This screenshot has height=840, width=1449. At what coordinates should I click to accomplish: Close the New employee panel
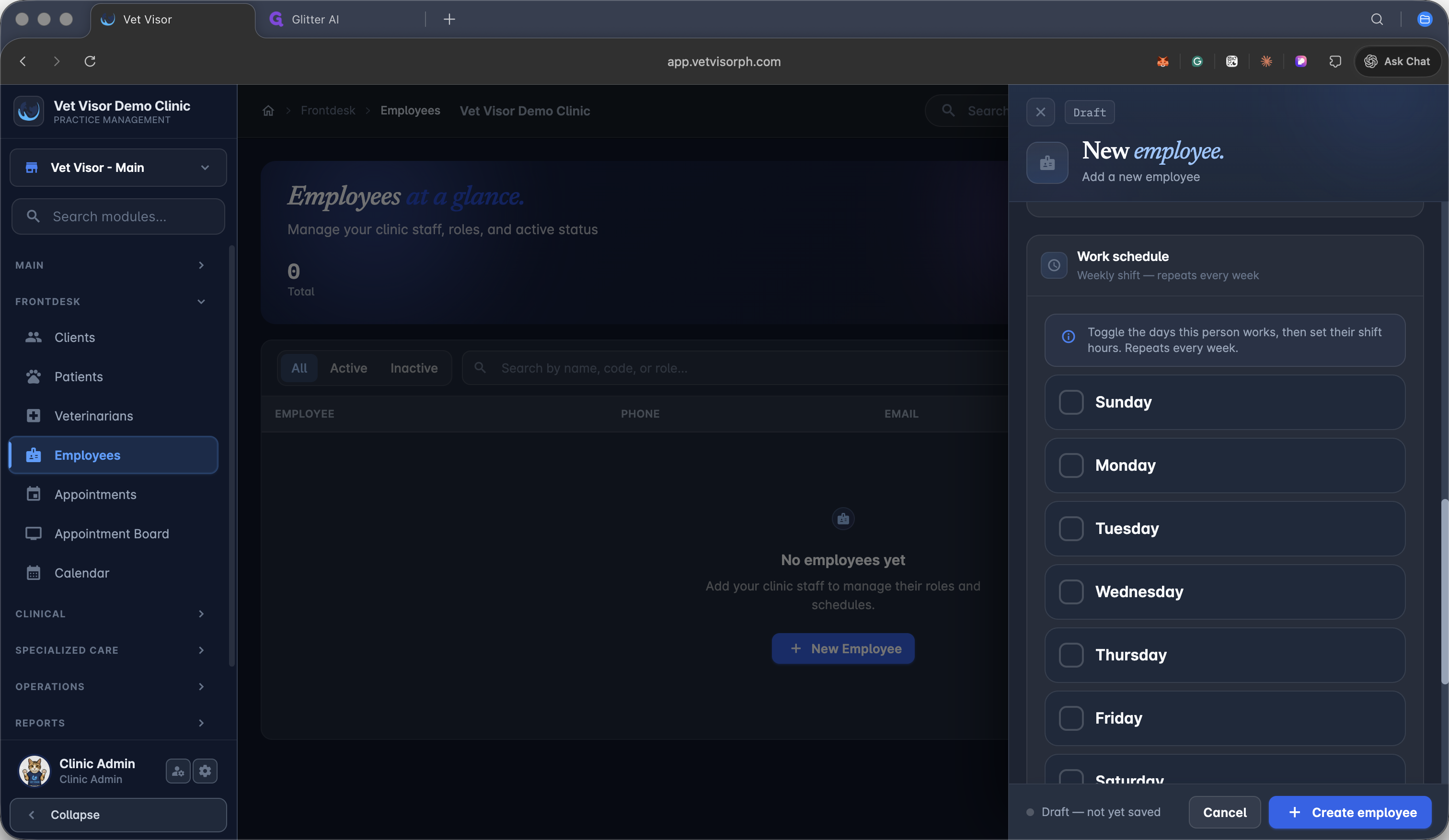pyautogui.click(x=1040, y=112)
